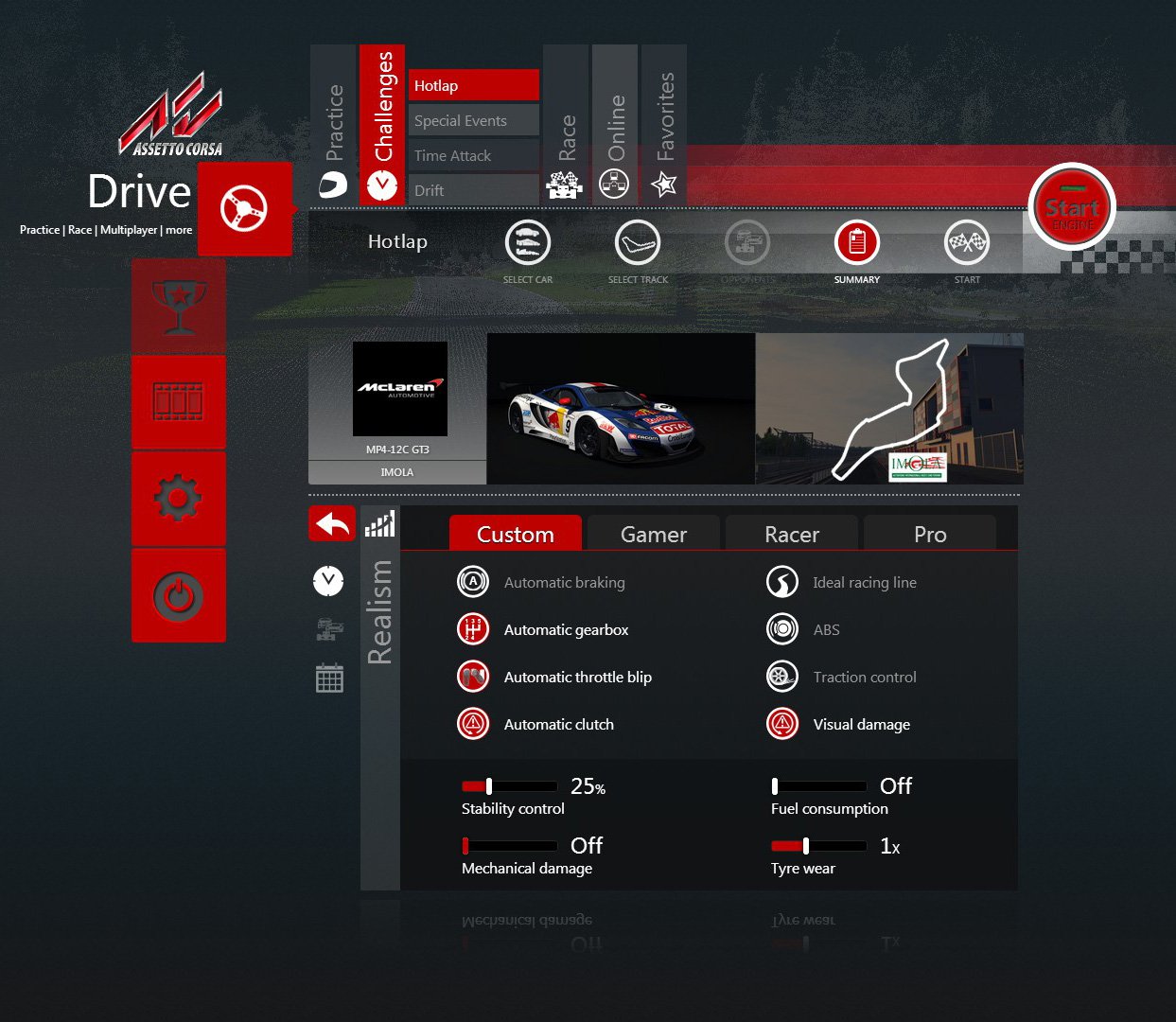Screen dimensions: 1176x1022
Task: Click the Summary clipboard icon
Action: (x=857, y=243)
